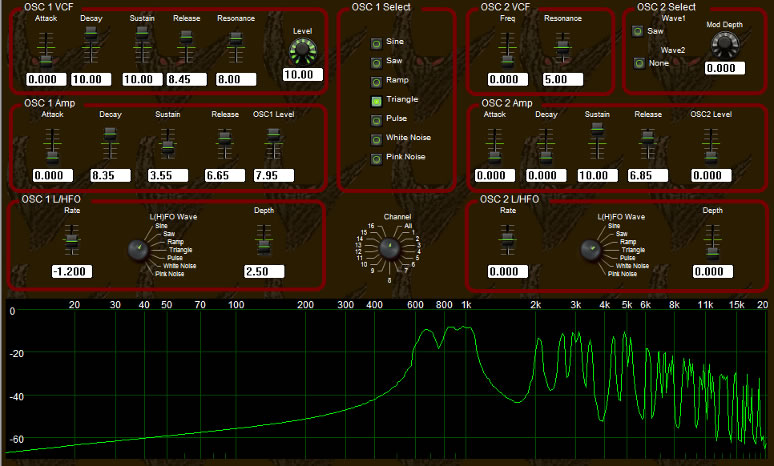Click OSC 1 Amp Sustain value field 3.55
Image resolution: width=774 pixels, height=466 pixels.
pos(168,175)
